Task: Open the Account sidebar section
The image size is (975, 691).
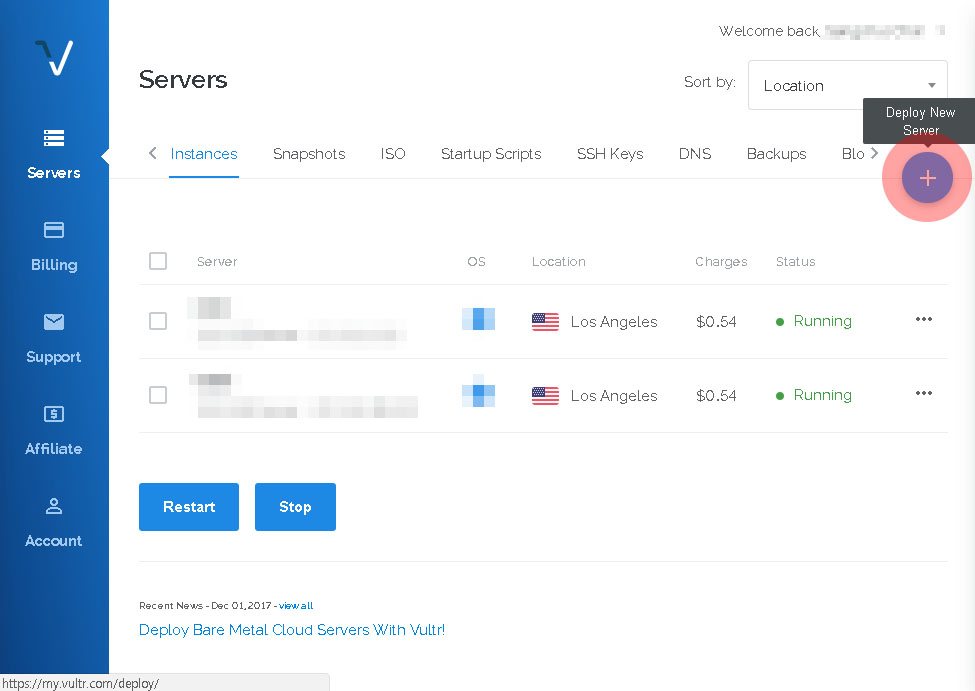Action: pos(54,522)
